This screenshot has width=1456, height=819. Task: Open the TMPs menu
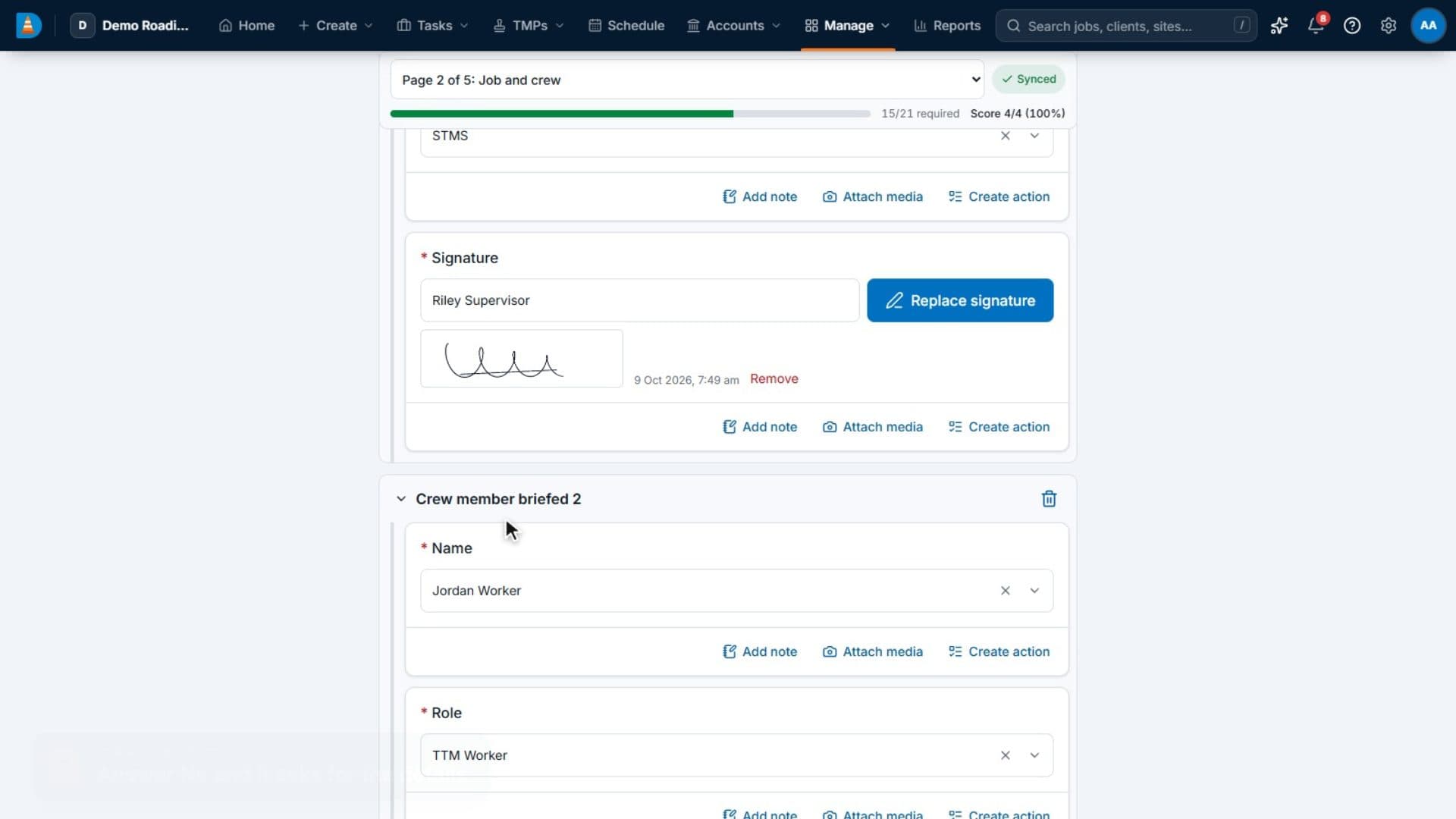(529, 26)
